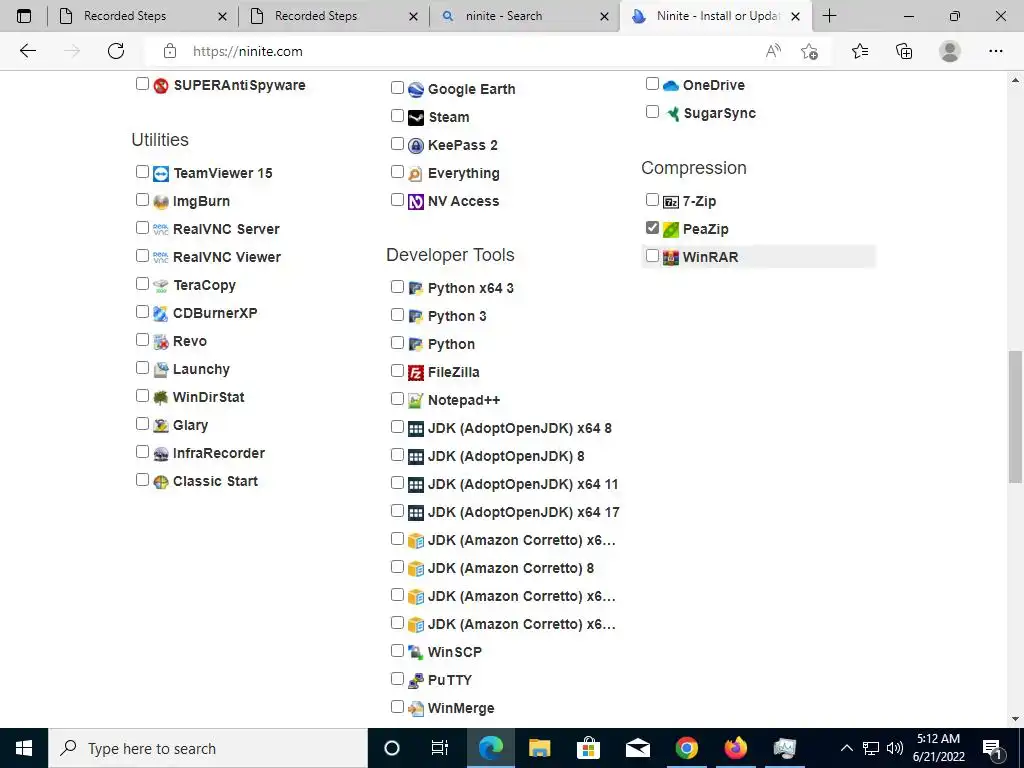
Task: Click the PuTTY icon
Action: 416,680
